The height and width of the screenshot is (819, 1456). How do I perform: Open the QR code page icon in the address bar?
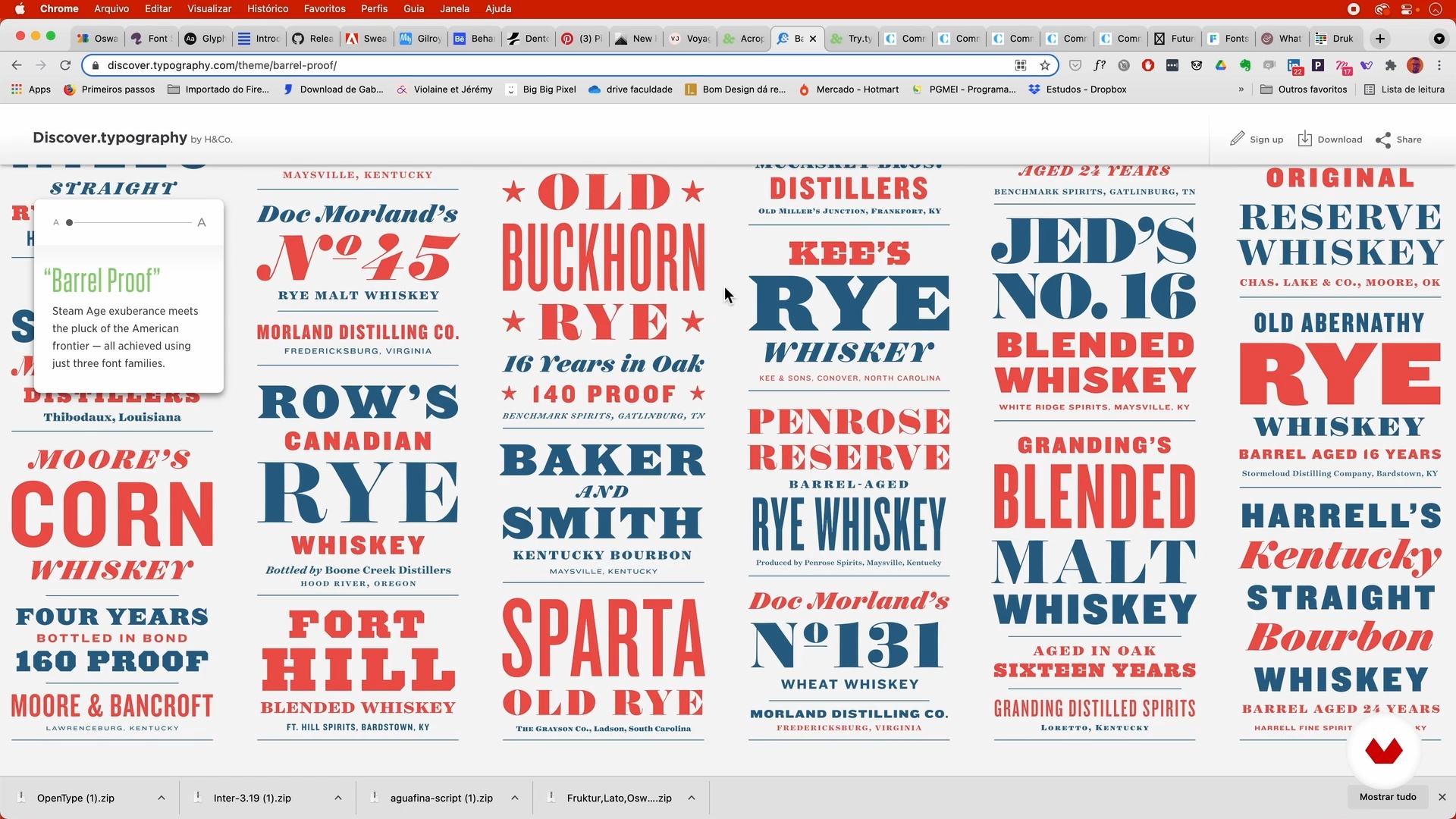point(1021,65)
